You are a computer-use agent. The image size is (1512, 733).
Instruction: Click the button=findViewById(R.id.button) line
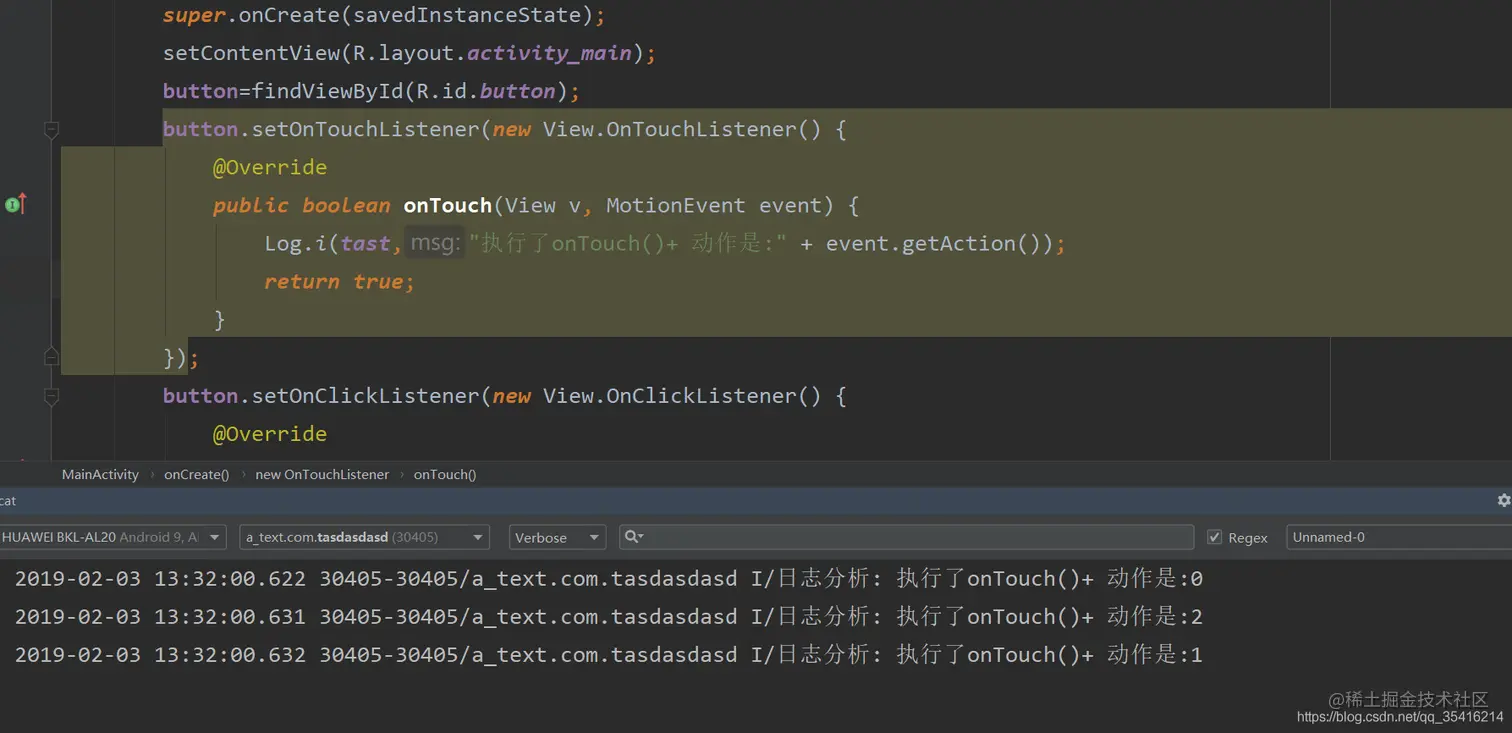(x=372, y=91)
